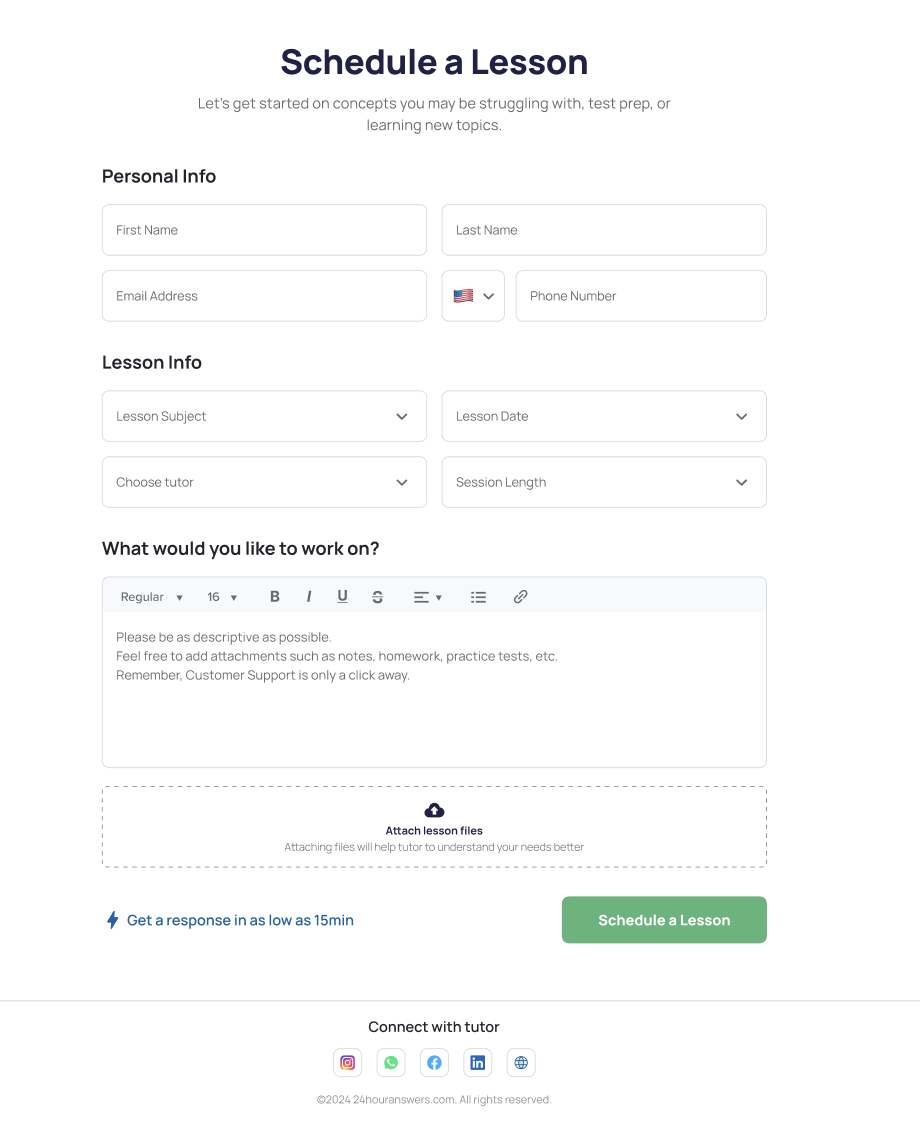This screenshot has width=920, height=1124.
Task: Open the tutor's Instagram page
Action: pos(348,1063)
